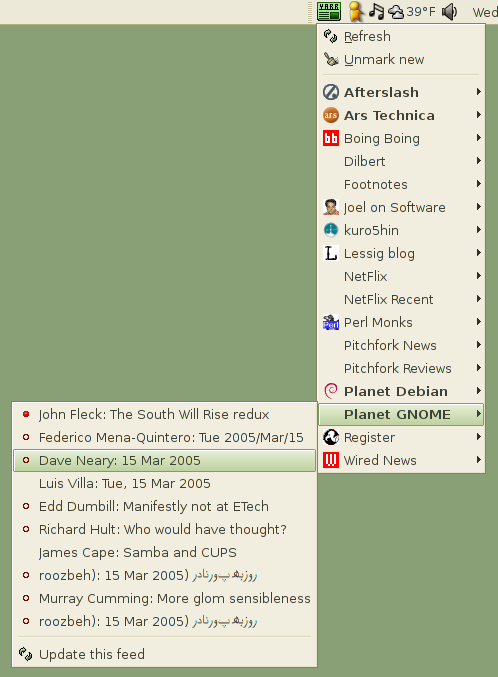
Task: Choose Refresh from the feed menu
Action: [x=401, y=36]
